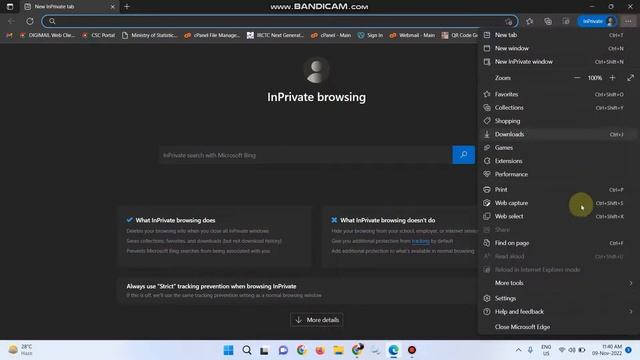Expand the Help and feedback submenu
640x360 pixels.
(557, 312)
